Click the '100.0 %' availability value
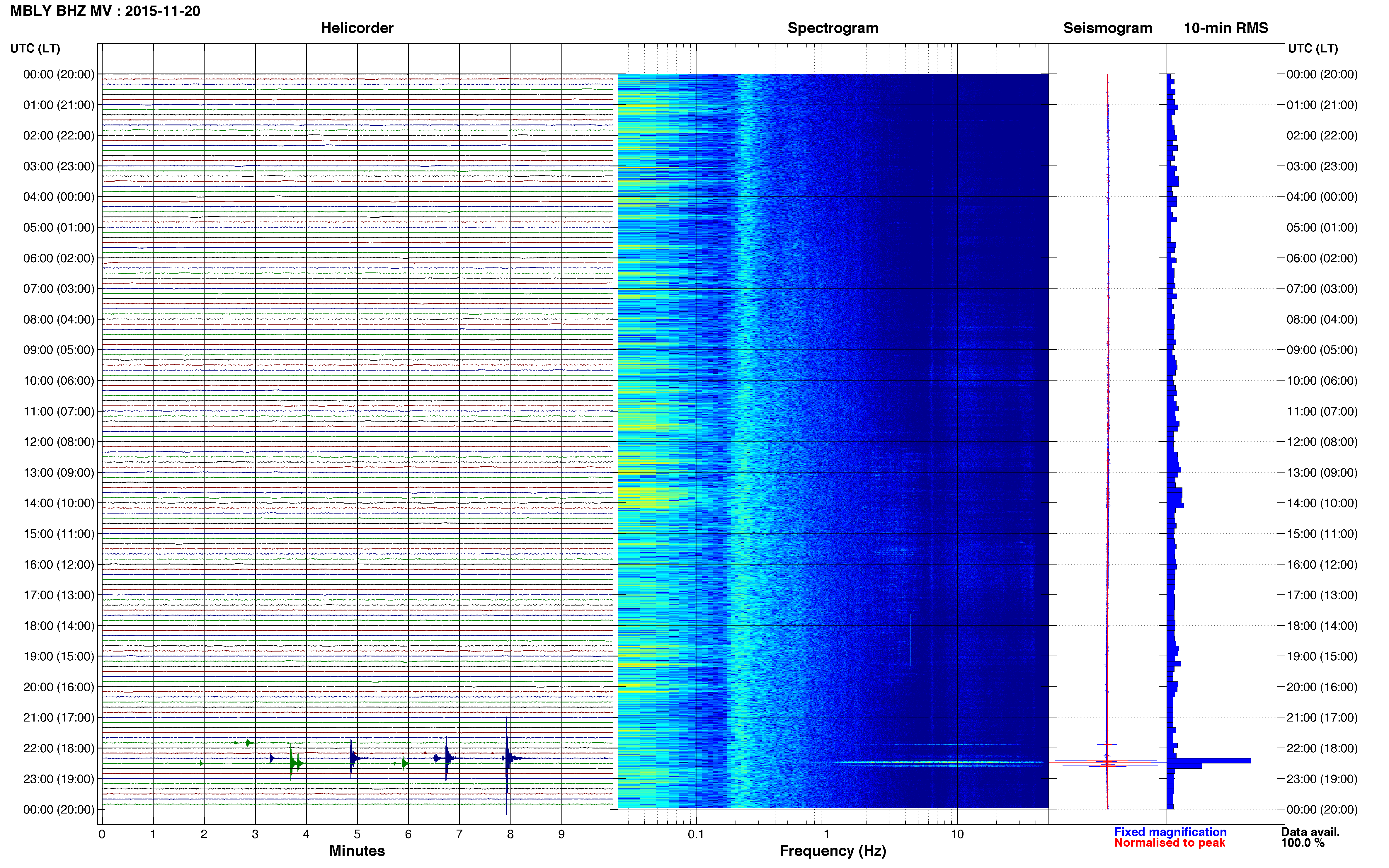Image resolution: width=1389 pixels, height=868 pixels. pos(1303,843)
